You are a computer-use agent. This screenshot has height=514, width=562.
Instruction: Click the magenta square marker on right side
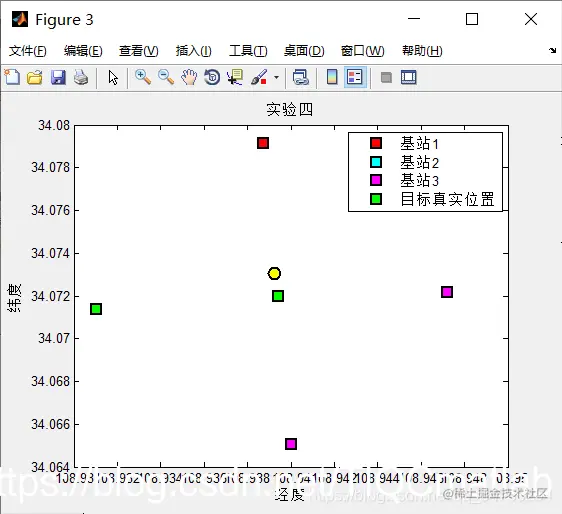(x=447, y=292)
